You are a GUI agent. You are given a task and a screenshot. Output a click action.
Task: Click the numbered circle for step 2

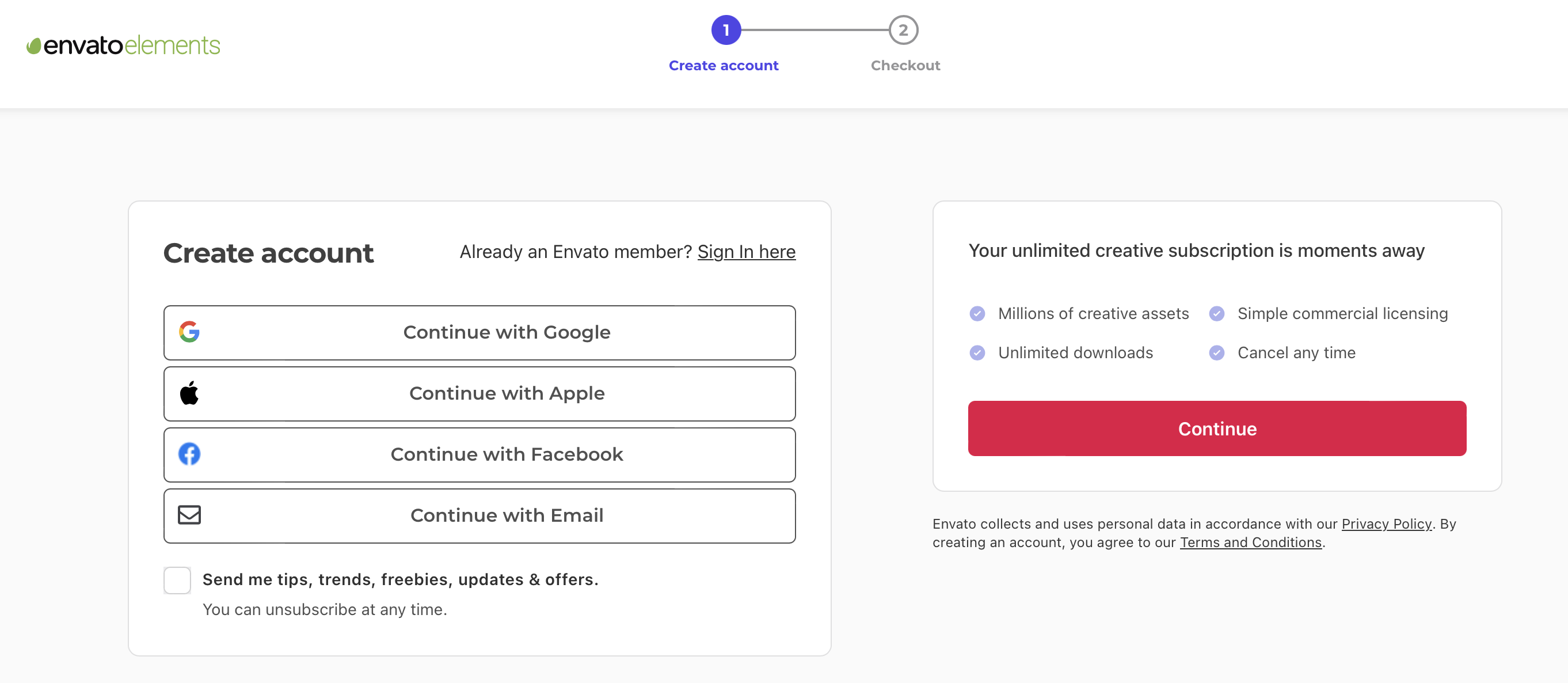click(903, 31)
